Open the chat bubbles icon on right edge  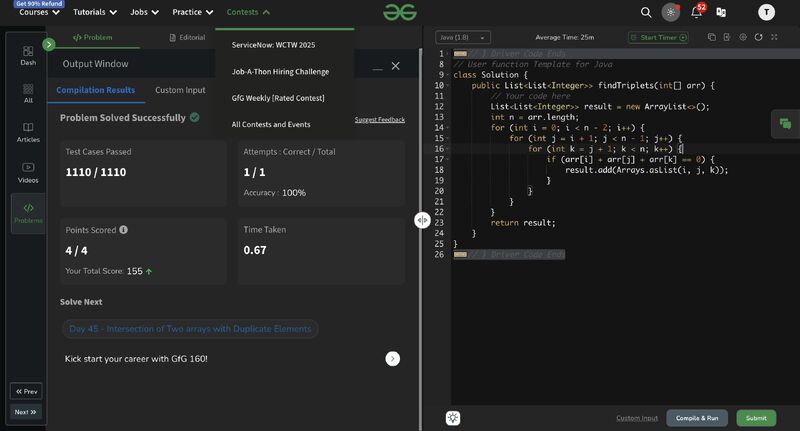click(x=785, y=123)
